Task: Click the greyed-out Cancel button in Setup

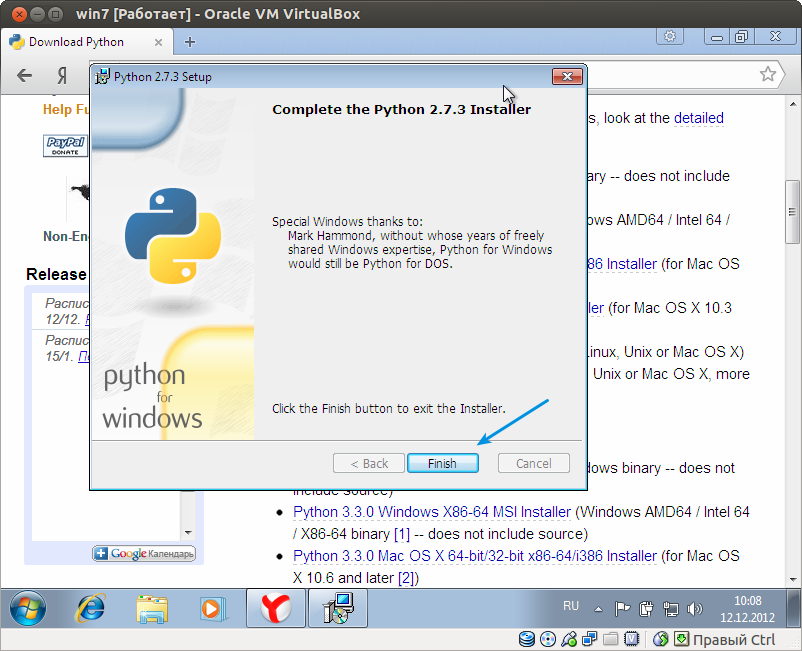Action: (533, 463)
